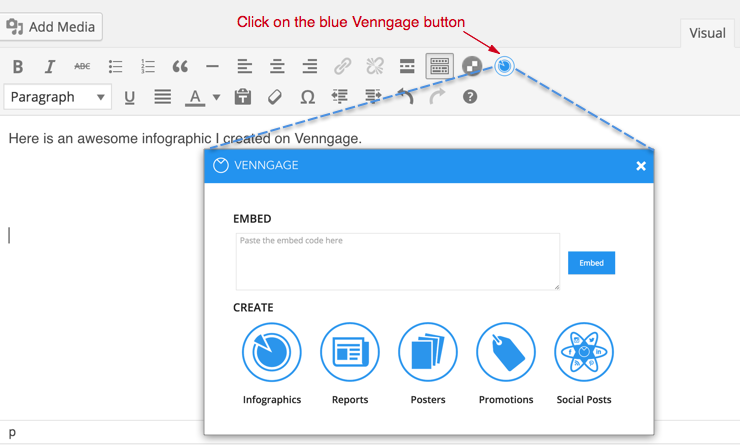Create Reports via the newspaper icon
The width and height of the screenshot is (740, 445).
350,352
